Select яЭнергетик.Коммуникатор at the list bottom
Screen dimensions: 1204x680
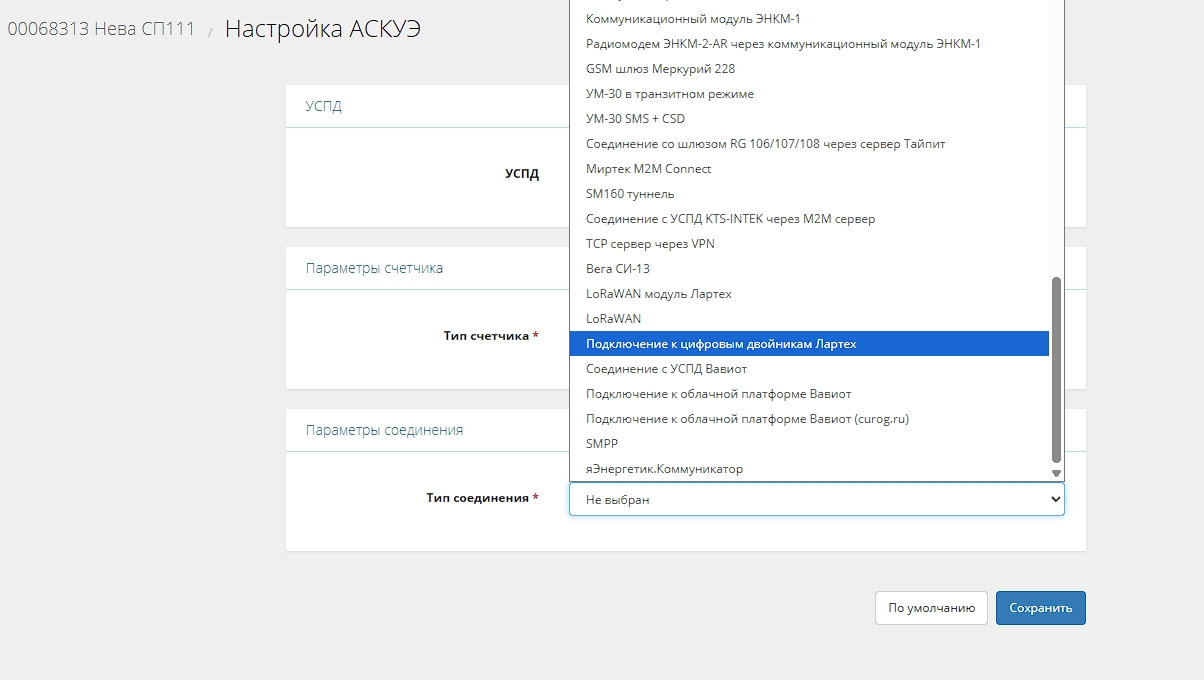click(x=665, y=468)
